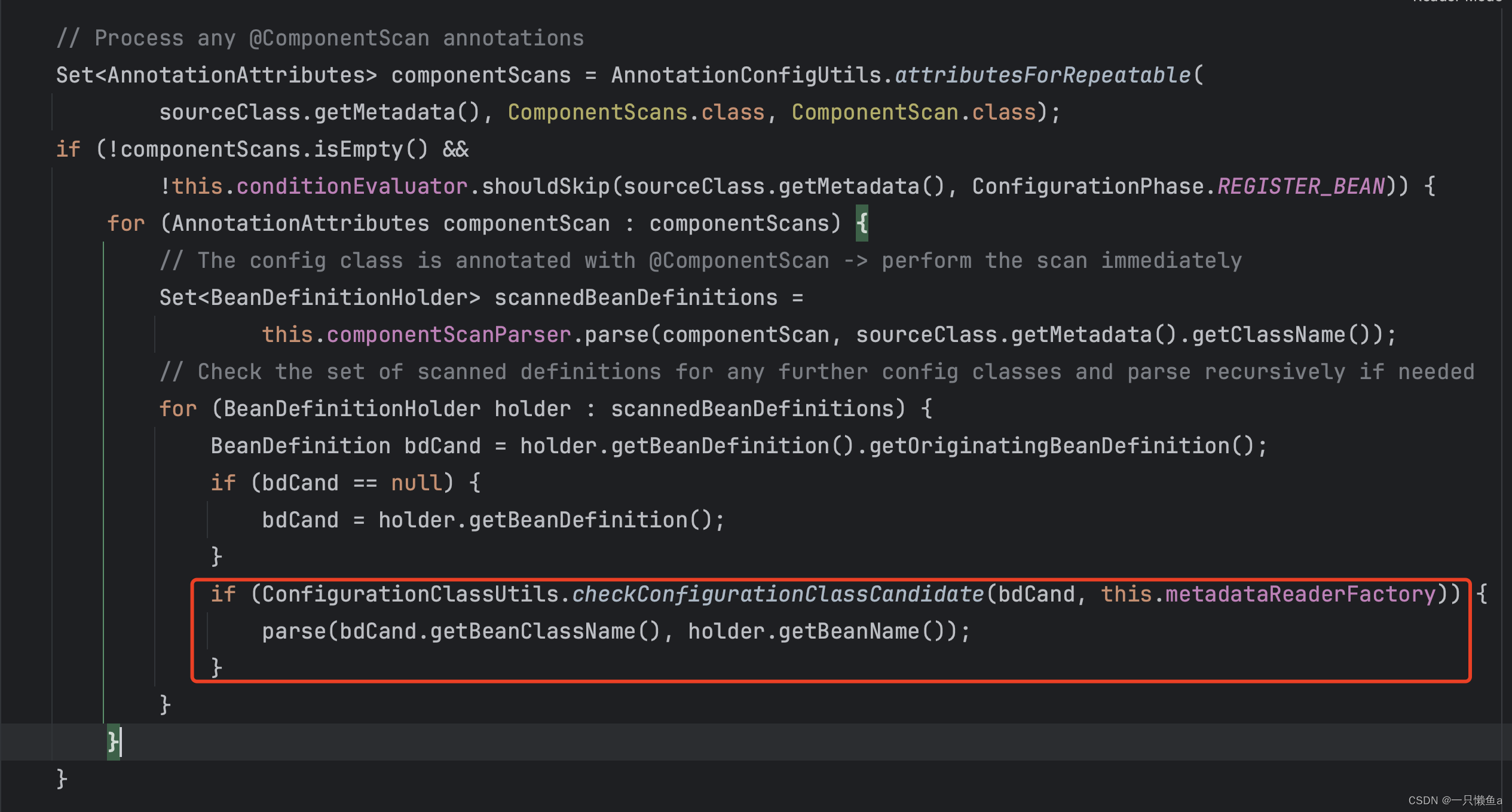Click the getBeanClassName call in parse
Screen dimensions: 1512x812
pyautogui.click(x=532, y=631)
